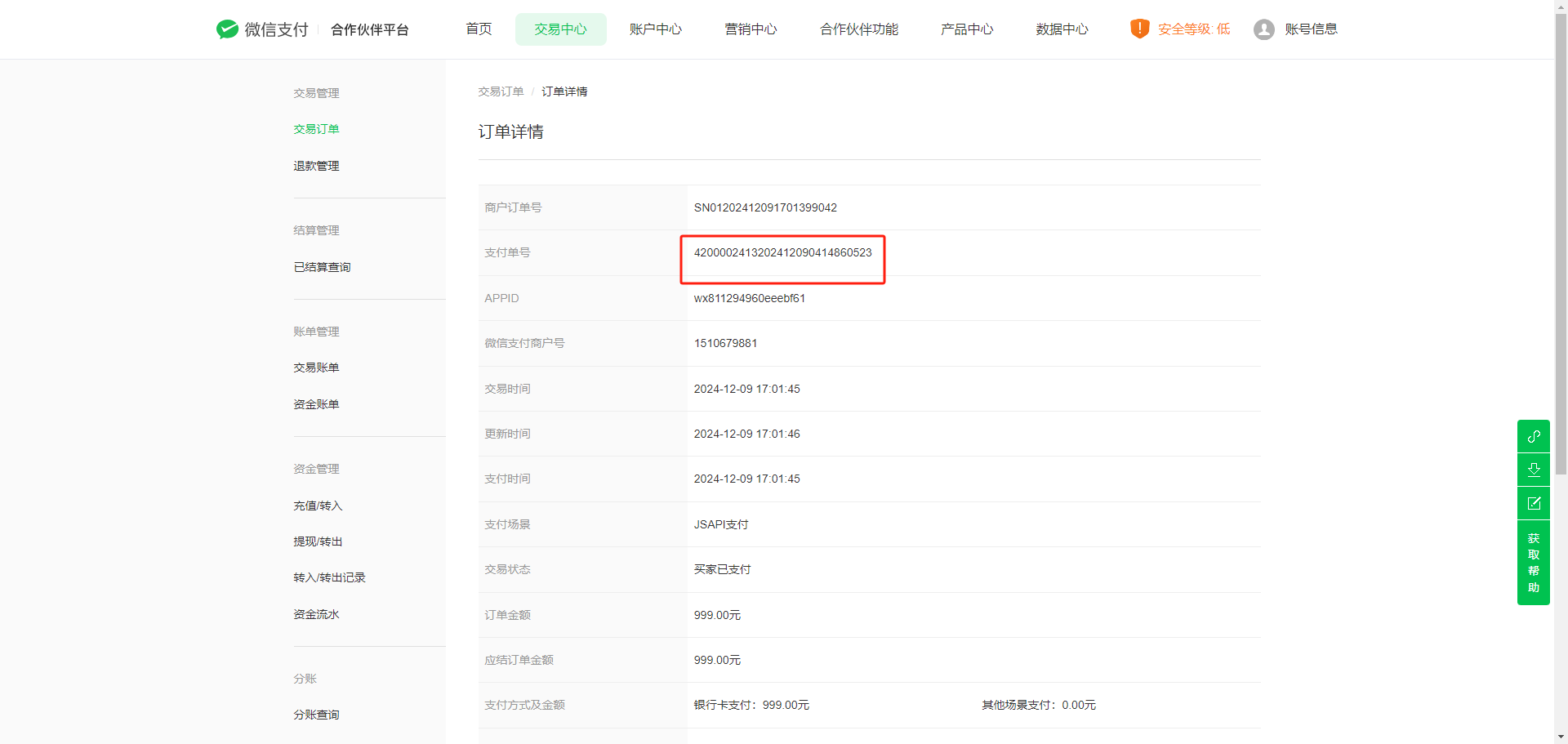Click the WeChat Pay logo icon

click(x=227, y=29)
